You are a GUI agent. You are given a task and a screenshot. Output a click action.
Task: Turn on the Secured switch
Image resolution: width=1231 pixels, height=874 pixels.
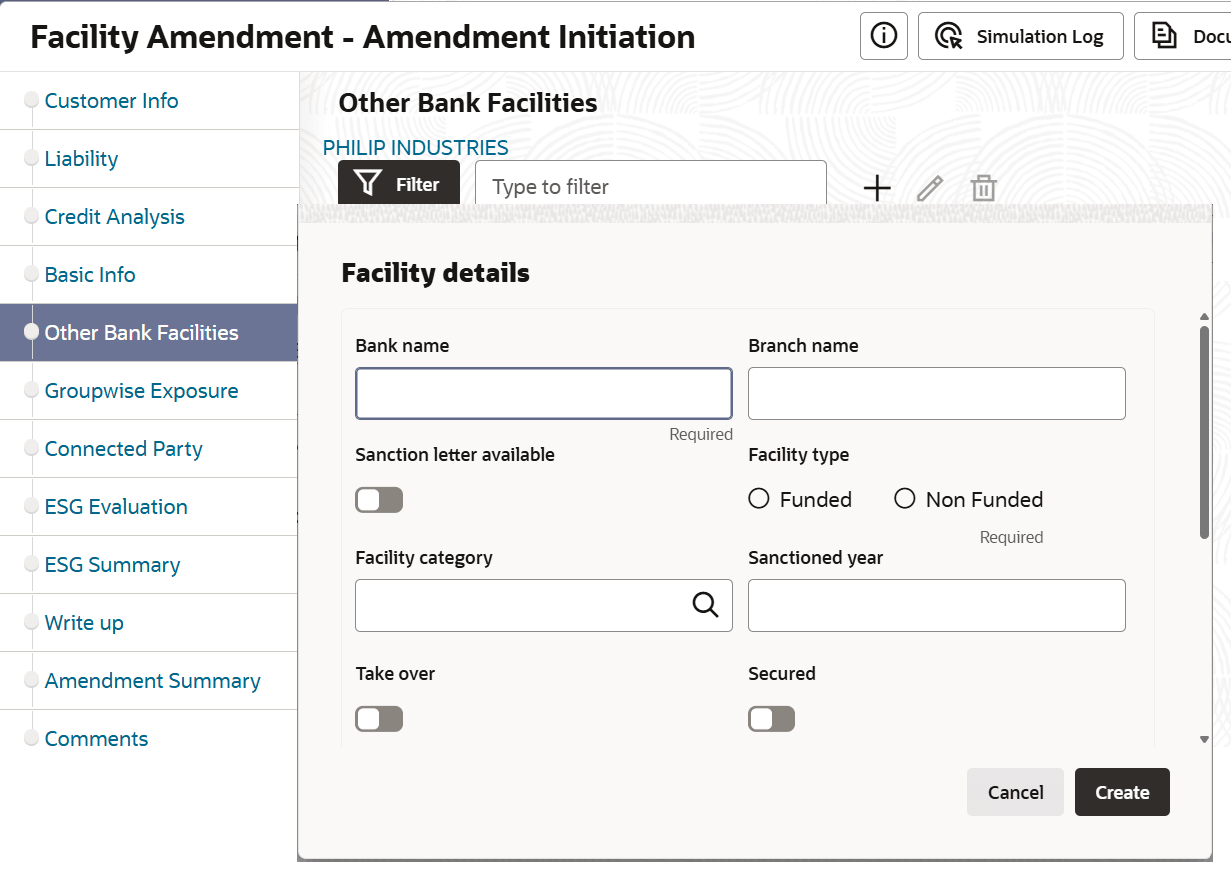pos(771,719)
